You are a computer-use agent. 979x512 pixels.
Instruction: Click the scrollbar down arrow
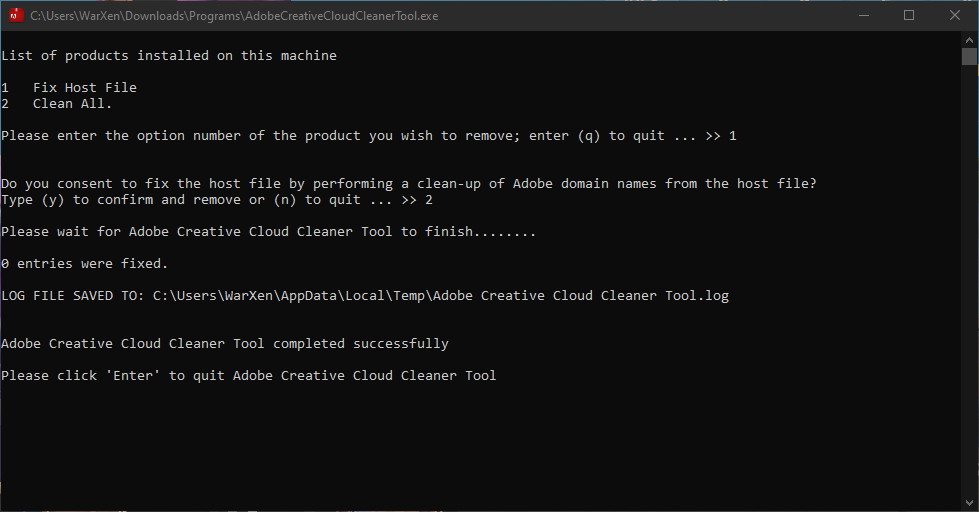969,503
